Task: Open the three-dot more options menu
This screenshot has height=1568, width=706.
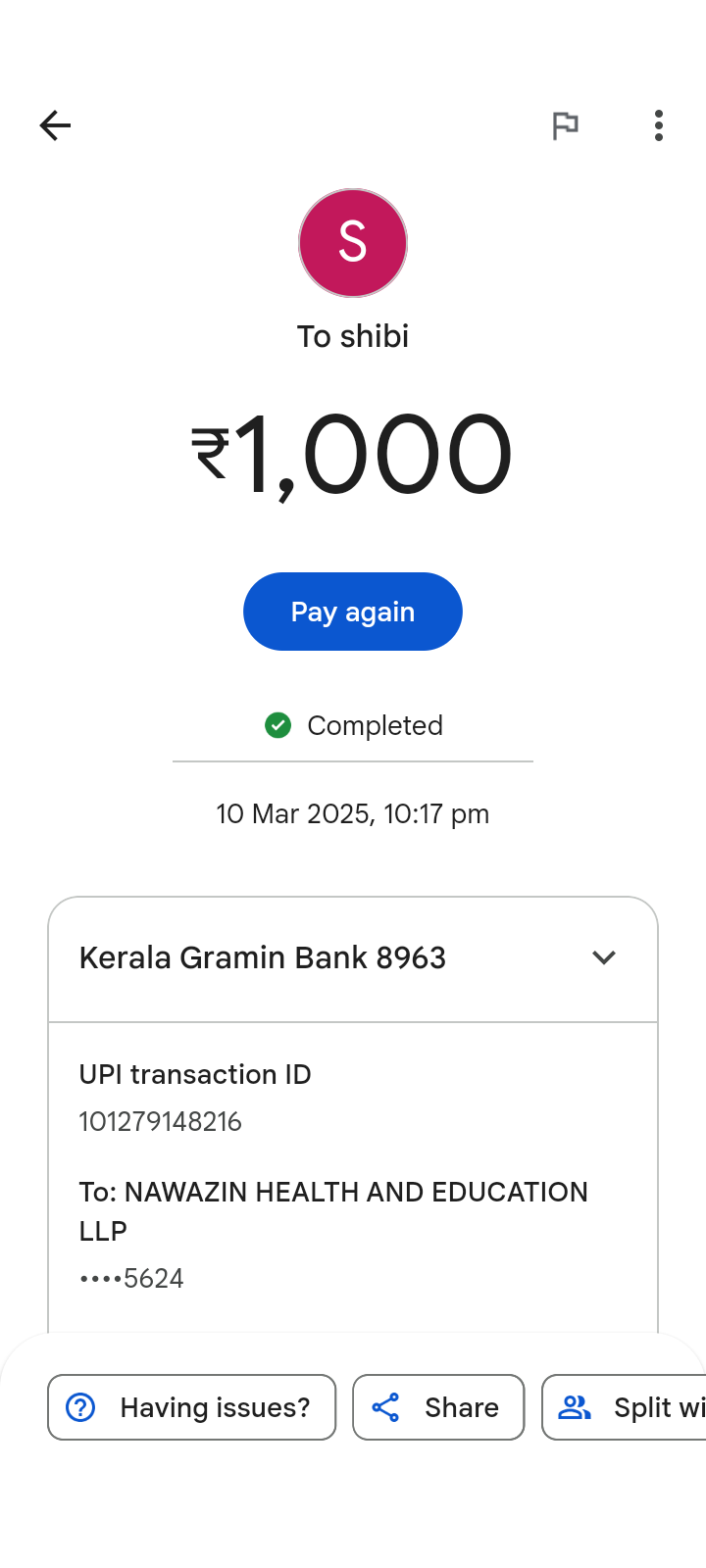Action: [x=659, y=125]
